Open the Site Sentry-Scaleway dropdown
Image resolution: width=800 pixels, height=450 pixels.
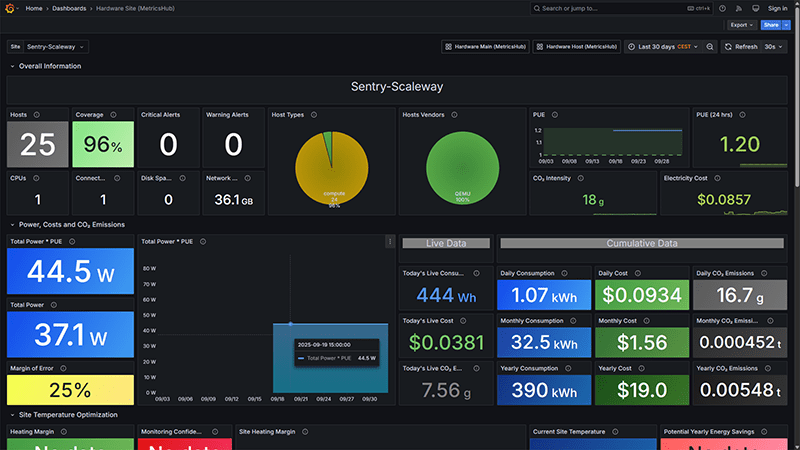(x=57, y=46)
